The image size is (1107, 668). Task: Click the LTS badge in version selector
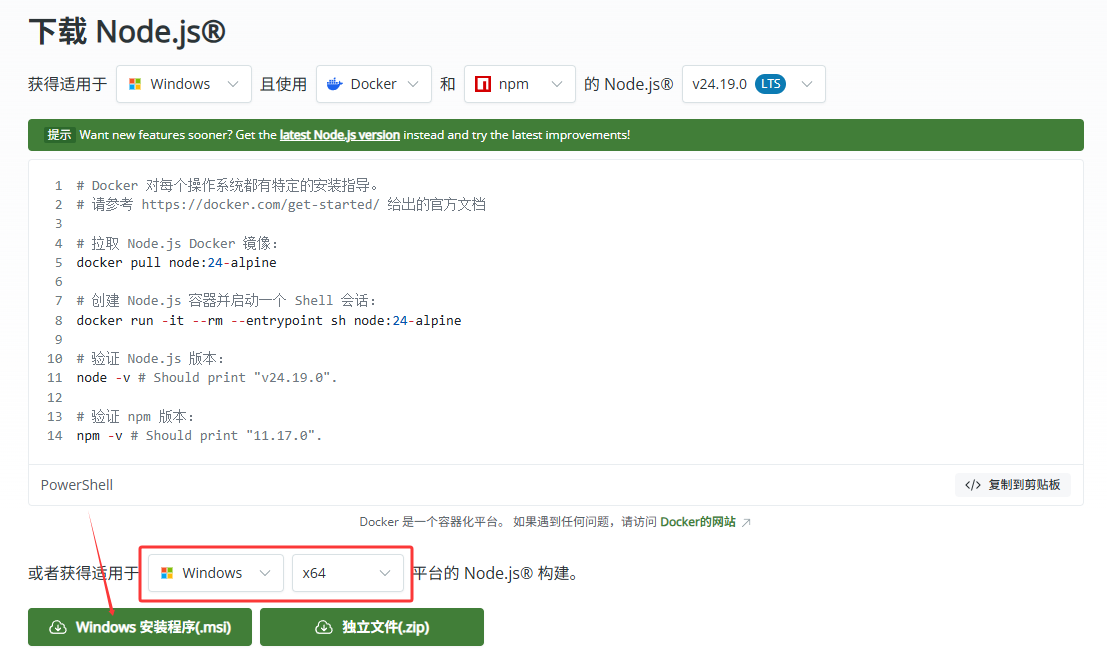click(x=770, y=84)
